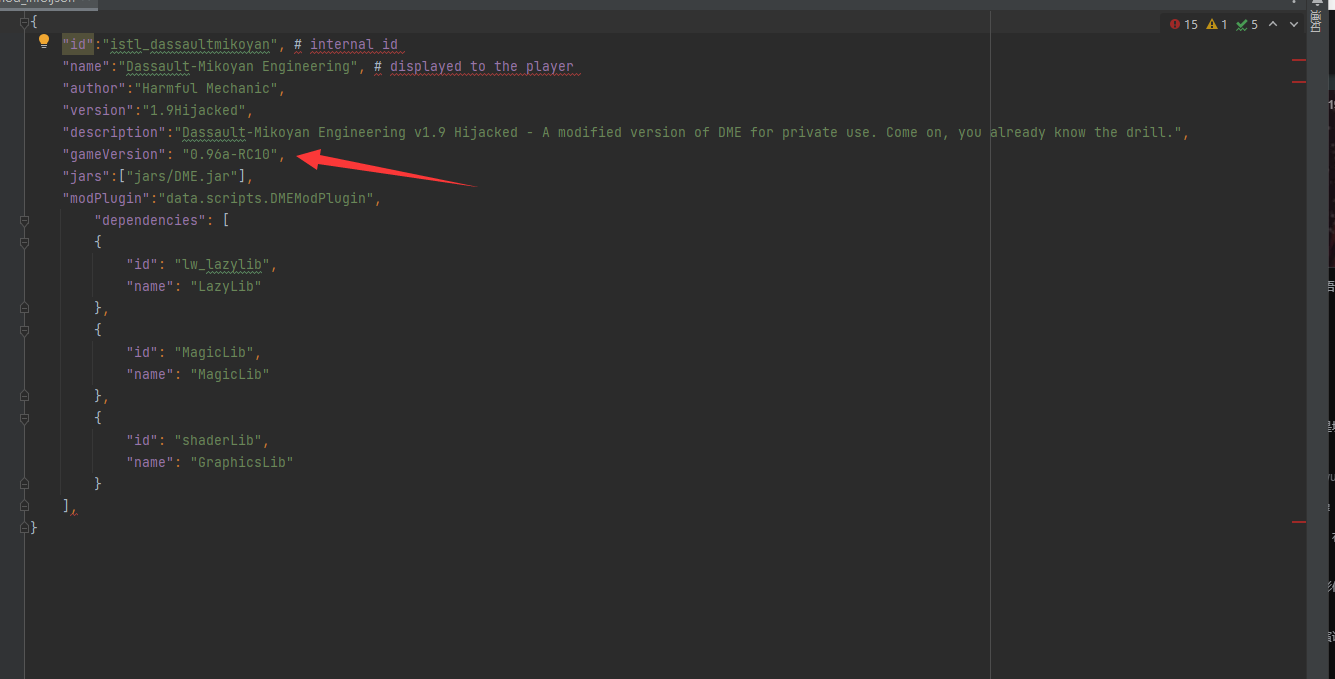Click the green typo check indicator

click(1246, 24)
